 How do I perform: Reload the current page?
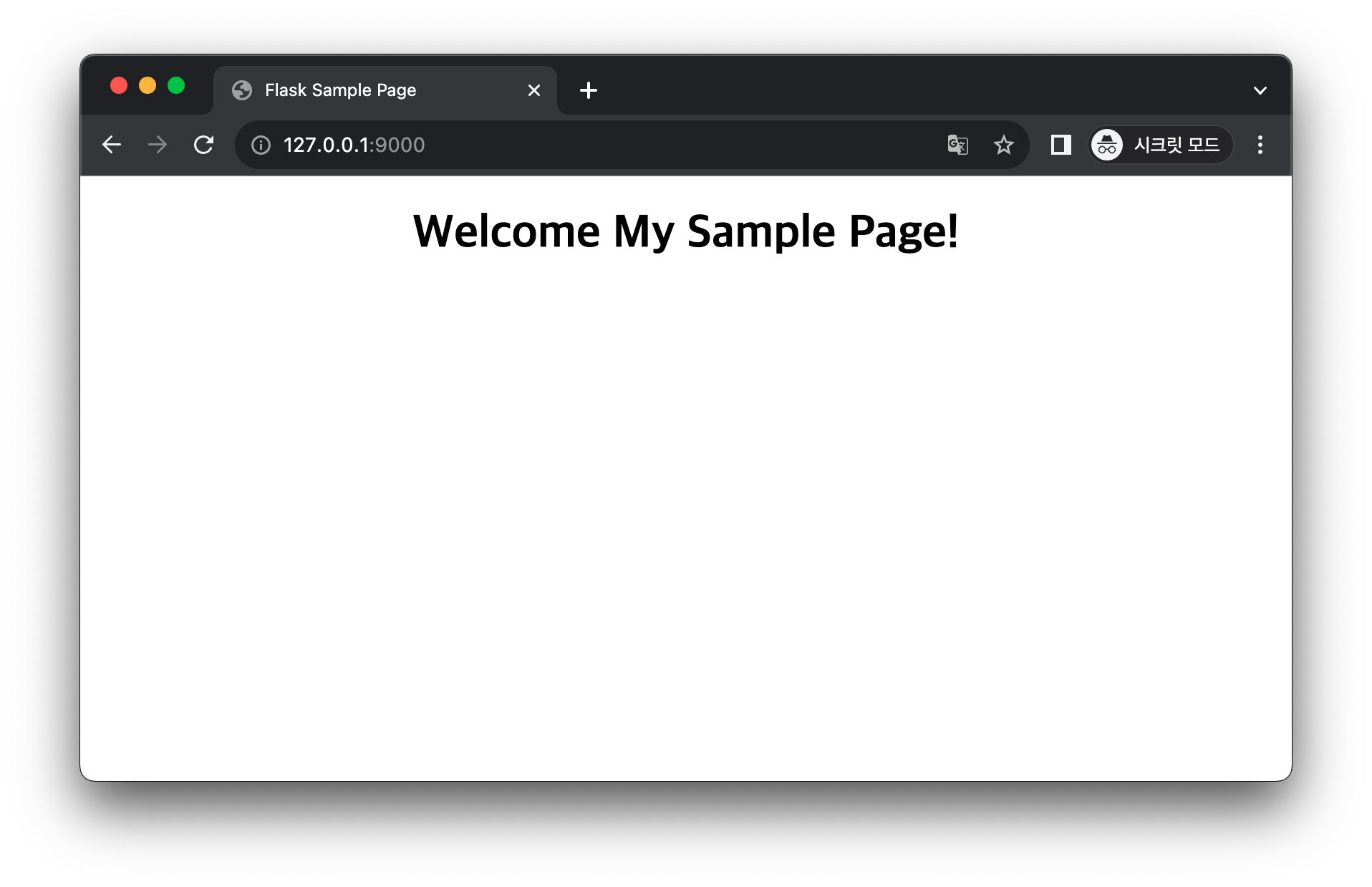[204, 145]
